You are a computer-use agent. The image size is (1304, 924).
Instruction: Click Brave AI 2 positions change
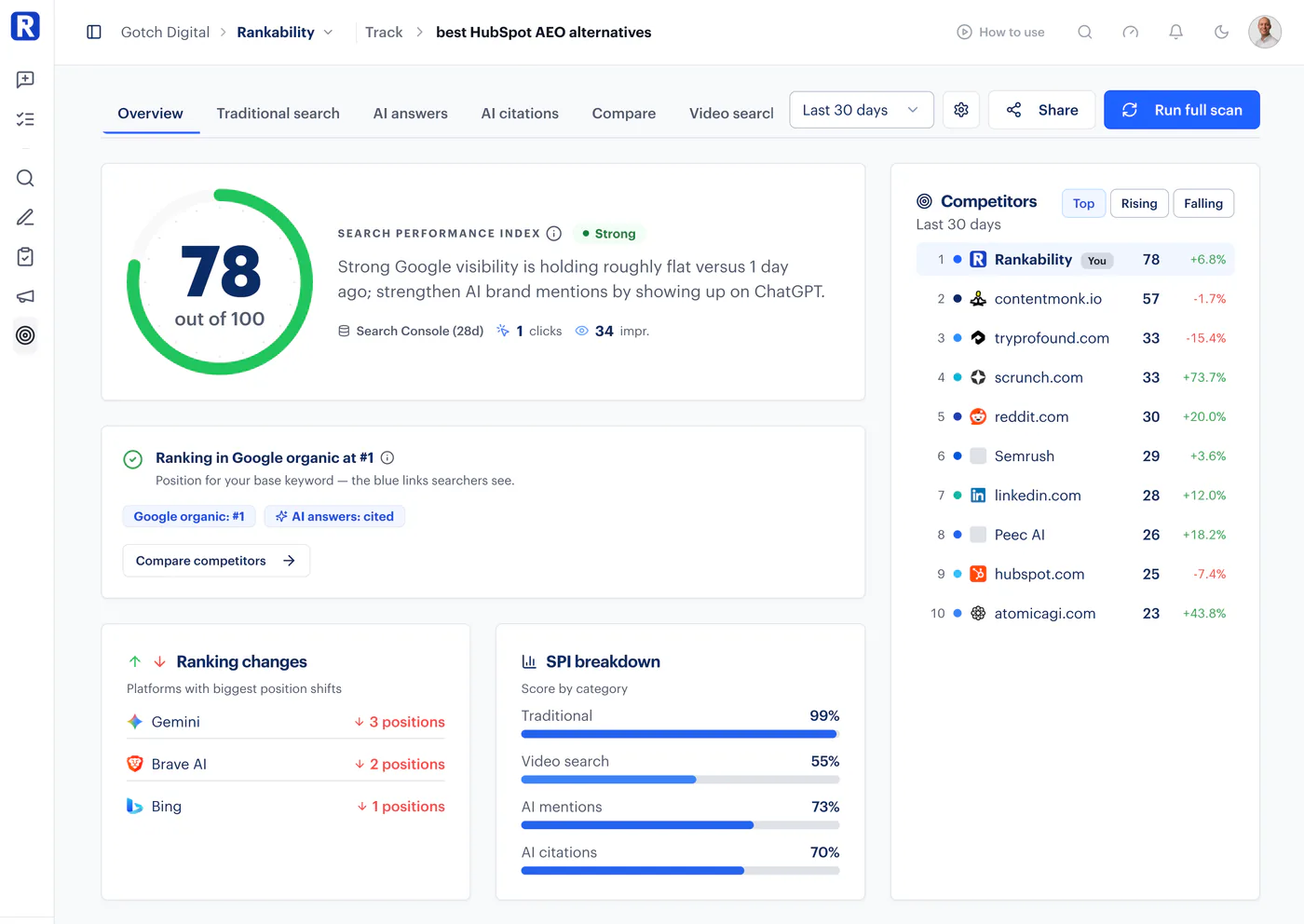[400, 764]
